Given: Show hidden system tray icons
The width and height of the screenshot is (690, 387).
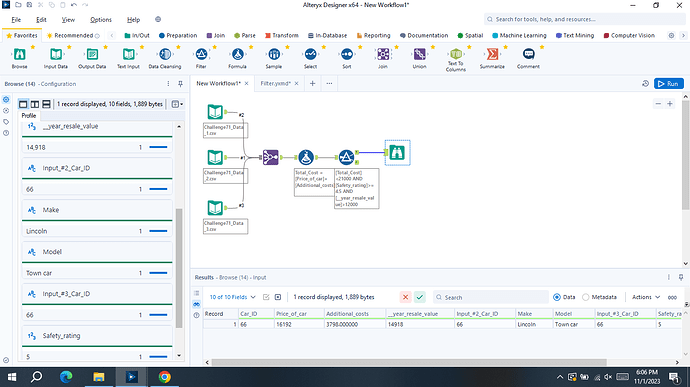Looking at the screenshot, I should pos(560,377).
